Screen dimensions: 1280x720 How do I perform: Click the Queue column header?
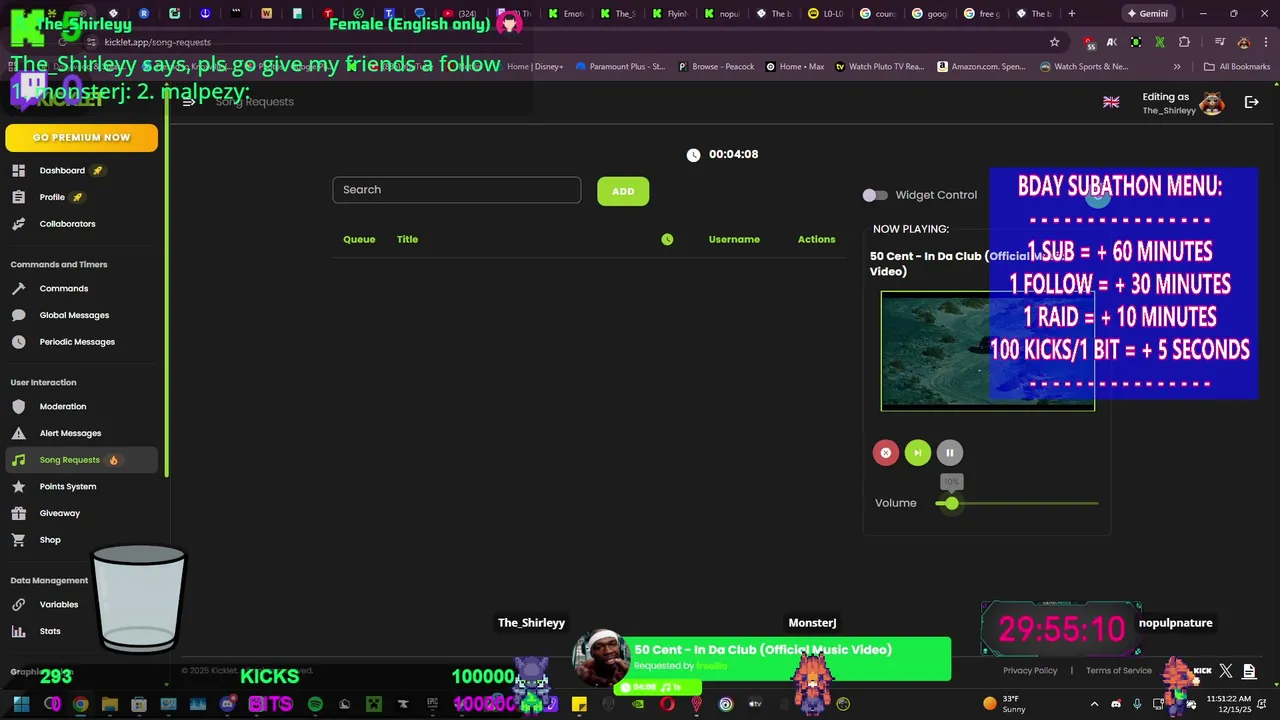click(x=359, y=239)
